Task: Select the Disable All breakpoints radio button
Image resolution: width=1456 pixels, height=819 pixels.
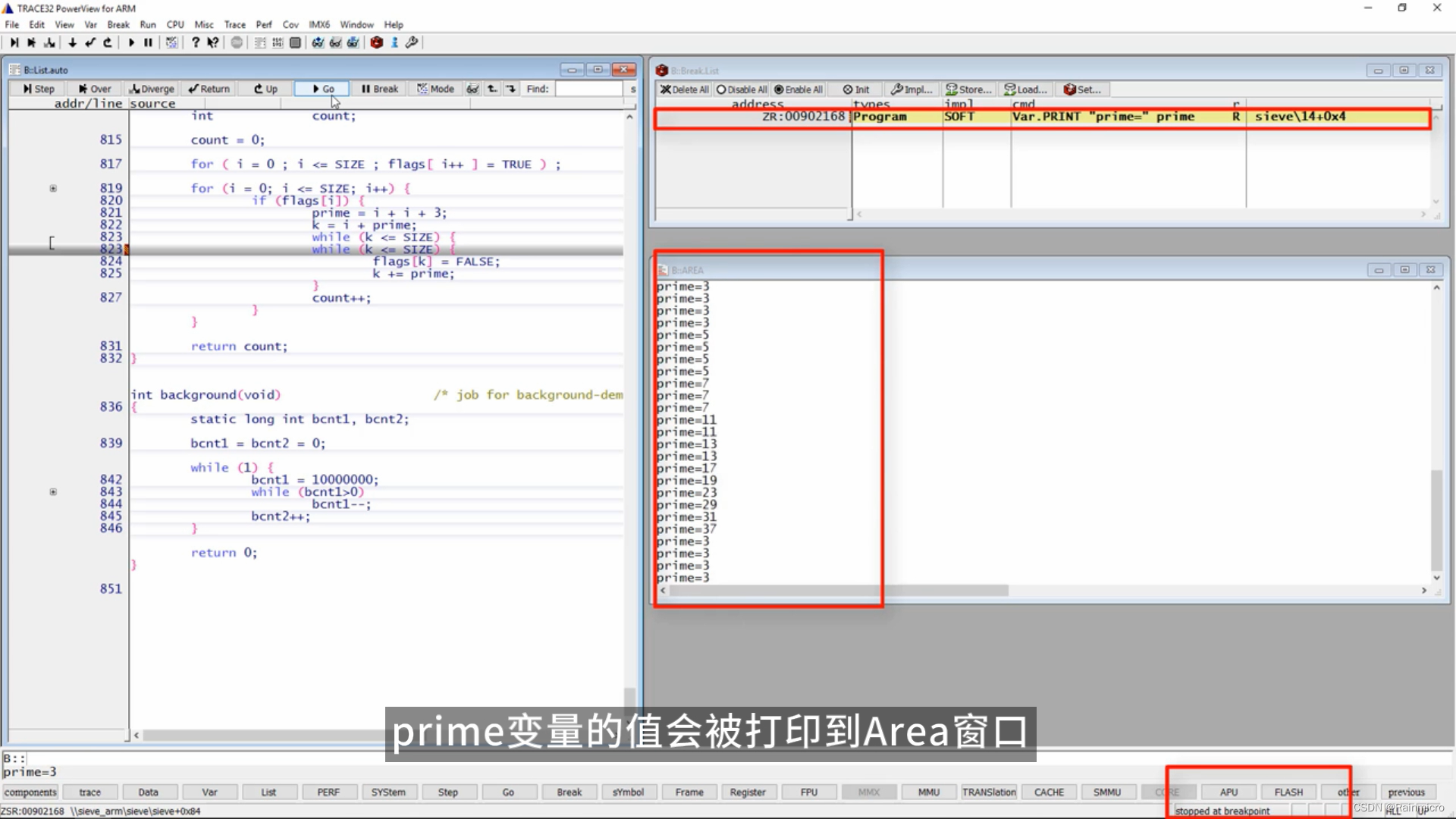Action: 742,89
